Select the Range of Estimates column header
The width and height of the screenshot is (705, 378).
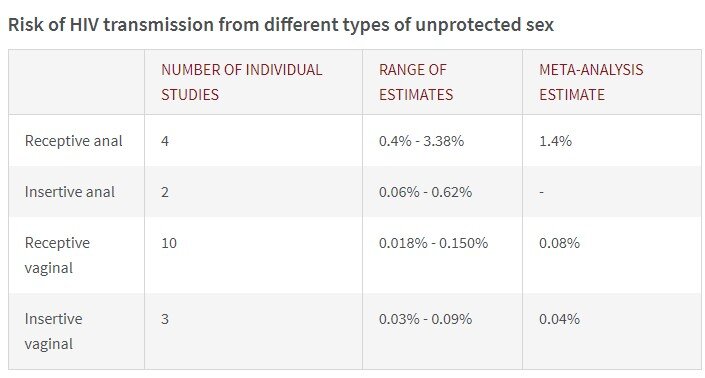416,82
